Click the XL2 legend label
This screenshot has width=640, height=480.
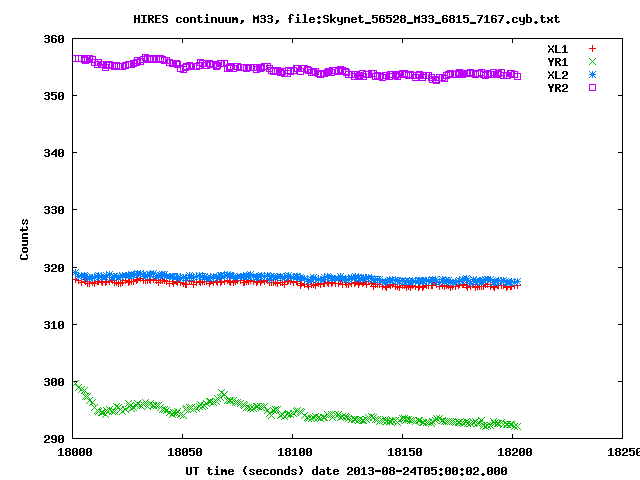(558, 75)
